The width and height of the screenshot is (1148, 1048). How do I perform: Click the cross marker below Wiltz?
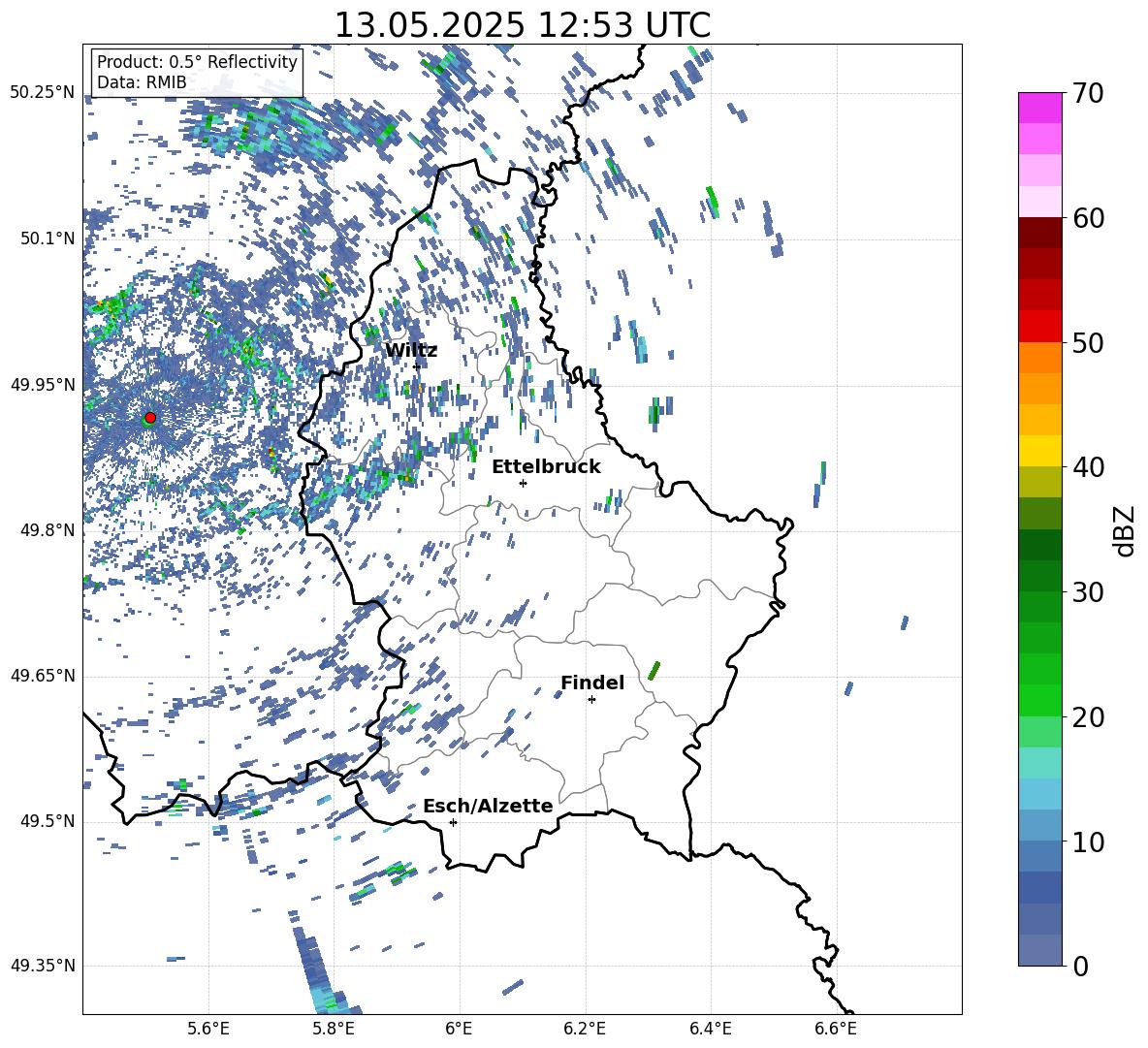click(417, 366)
